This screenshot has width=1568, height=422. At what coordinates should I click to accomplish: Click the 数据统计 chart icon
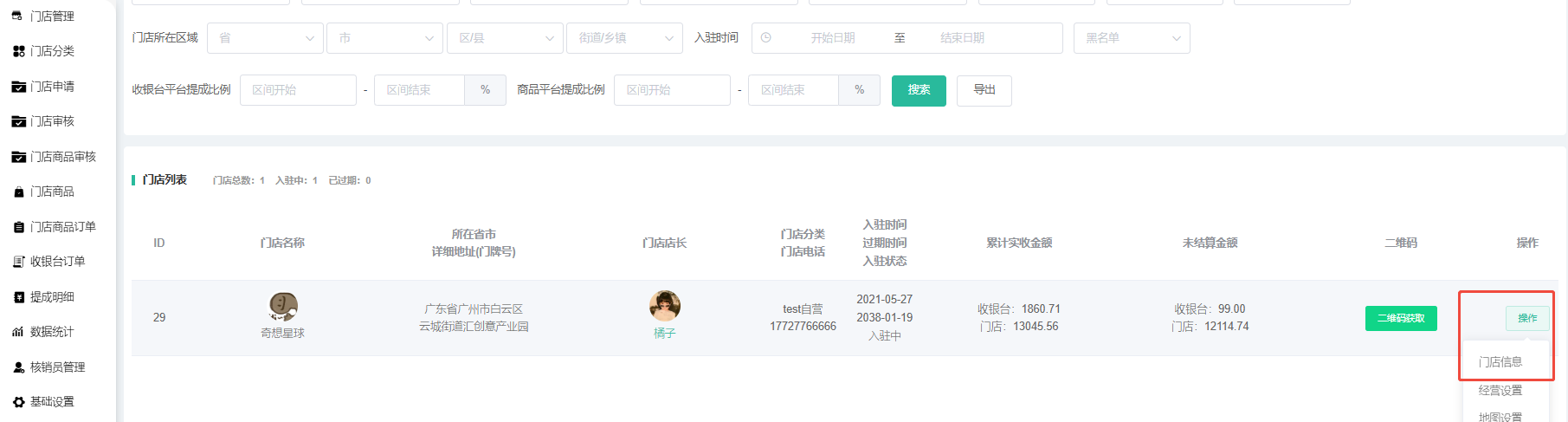(18, 332)
